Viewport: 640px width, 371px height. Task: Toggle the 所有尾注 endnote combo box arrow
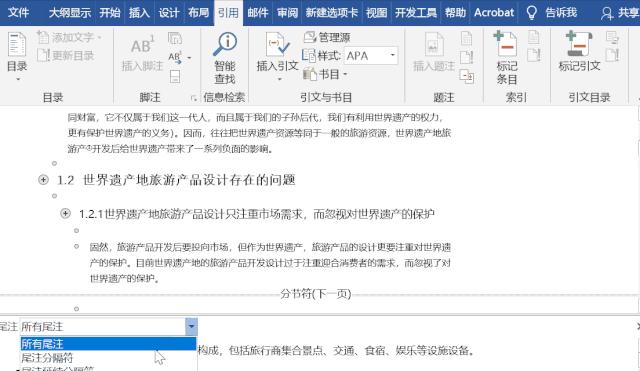pyautogui.click(x=191, y=327)
